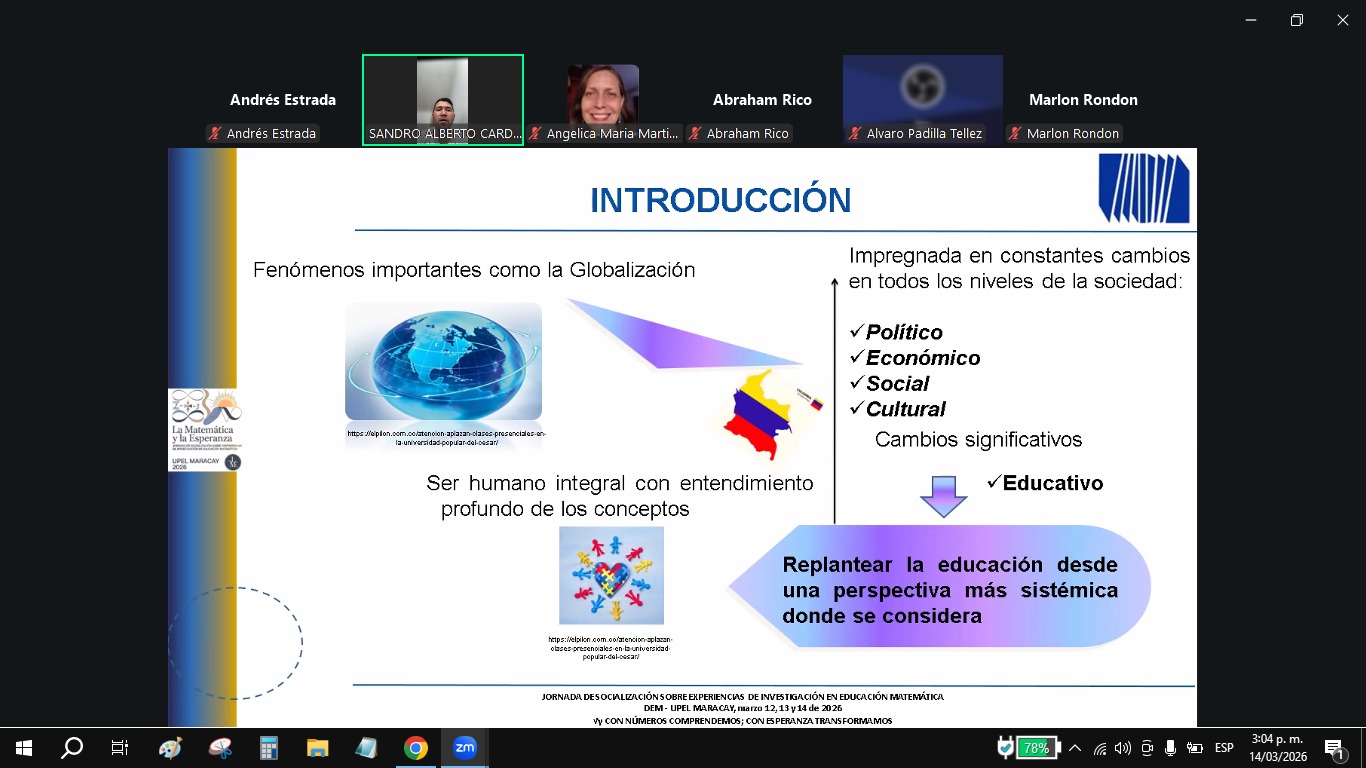Image resolution: width=1366 pixels, height=768 pixels.
Task: Open the Calculator from taskbar
Action: click(x=269, y=748)
